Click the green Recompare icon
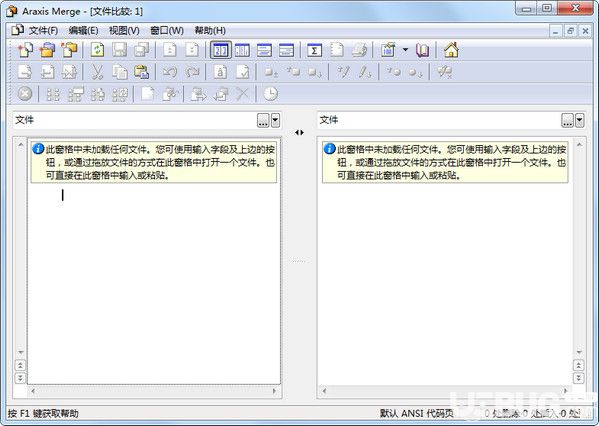Screen dimensions: 599x426 tap(97, 50)
